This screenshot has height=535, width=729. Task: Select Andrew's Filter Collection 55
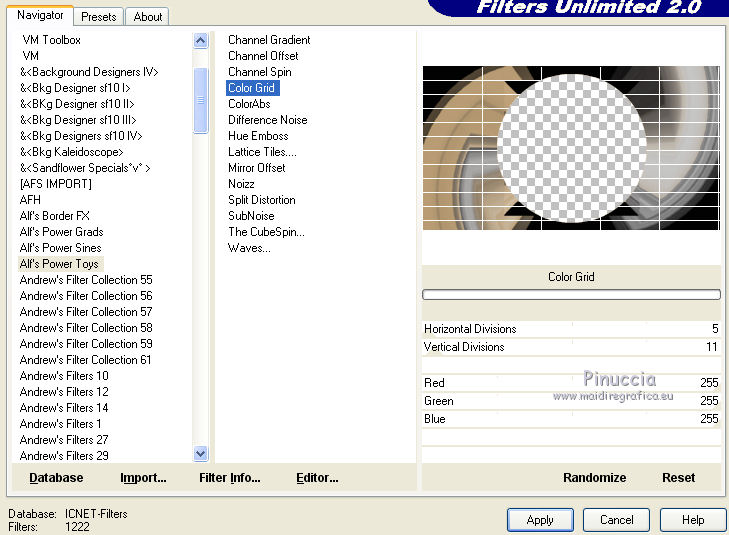tap(86, 280)
